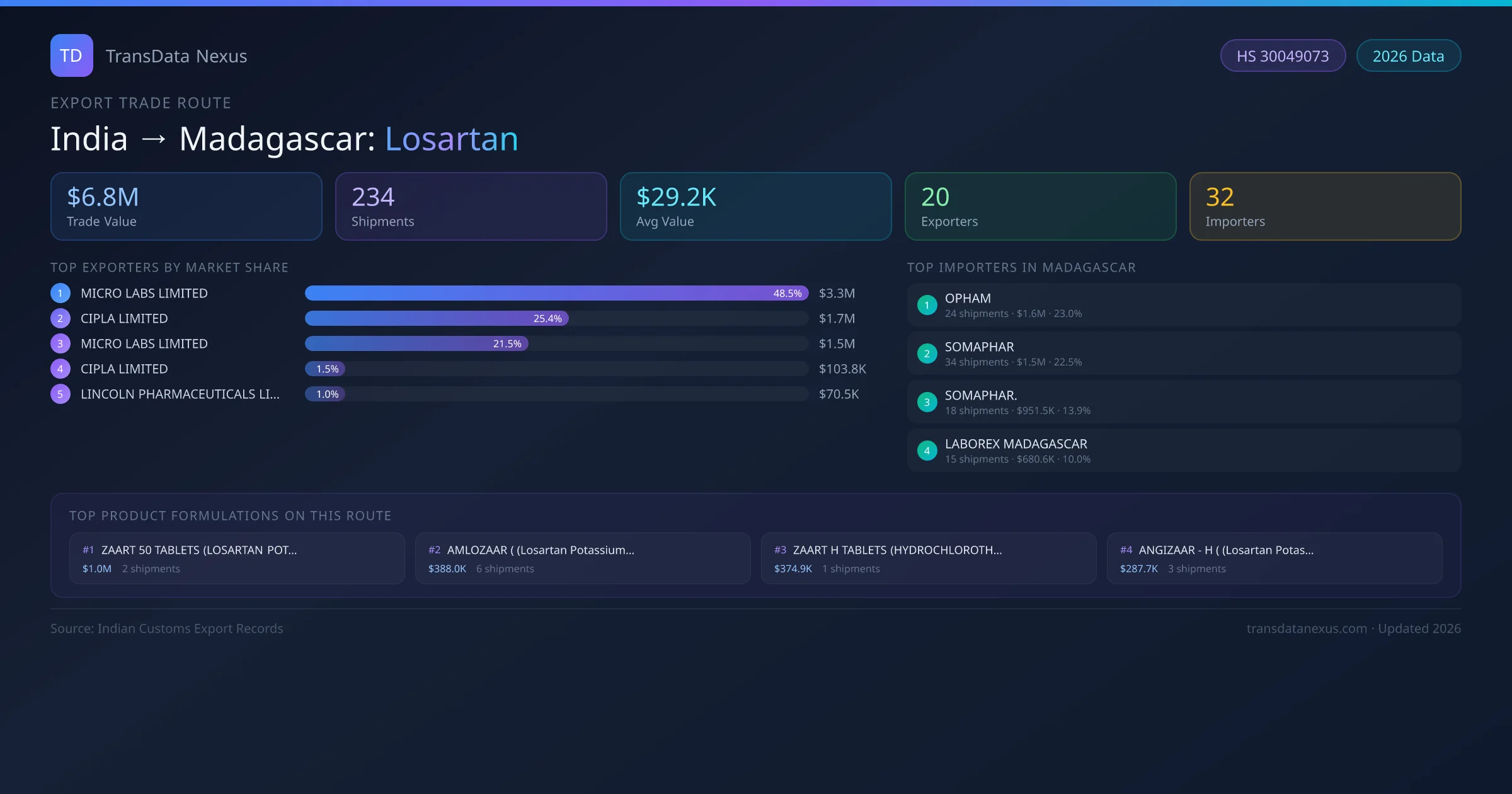Open AMLOZAAR formulation card
1512x794 pixels.
click(583, 558)
